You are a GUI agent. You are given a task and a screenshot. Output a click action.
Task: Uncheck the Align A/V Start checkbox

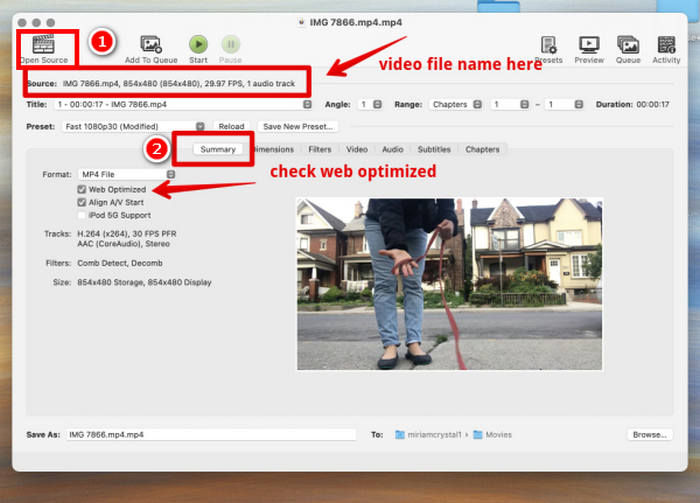click(82, 202)
